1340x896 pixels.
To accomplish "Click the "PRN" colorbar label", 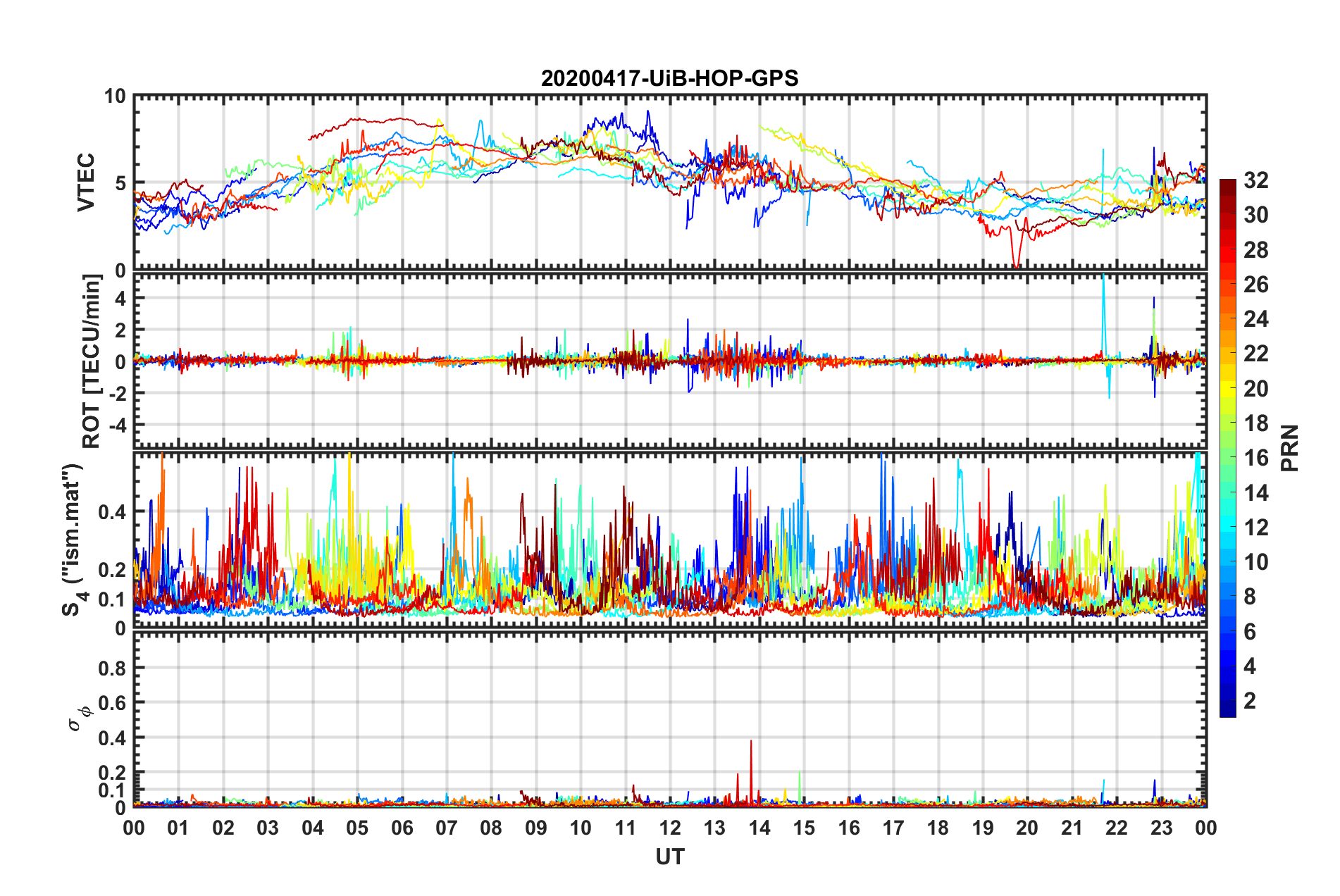I will coord(1290,448).
